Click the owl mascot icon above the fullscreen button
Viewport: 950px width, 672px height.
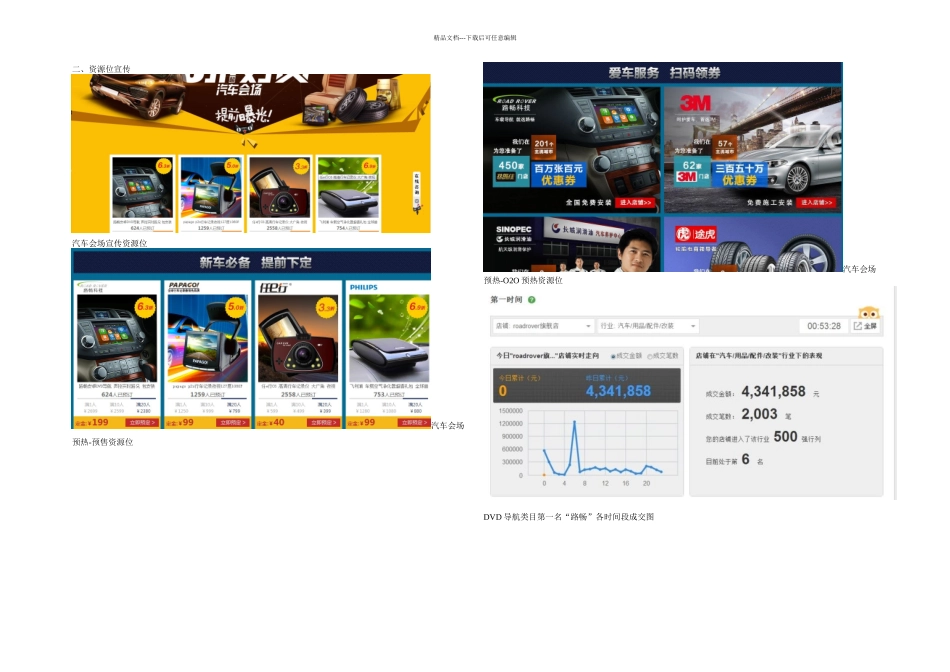point(869,312)
